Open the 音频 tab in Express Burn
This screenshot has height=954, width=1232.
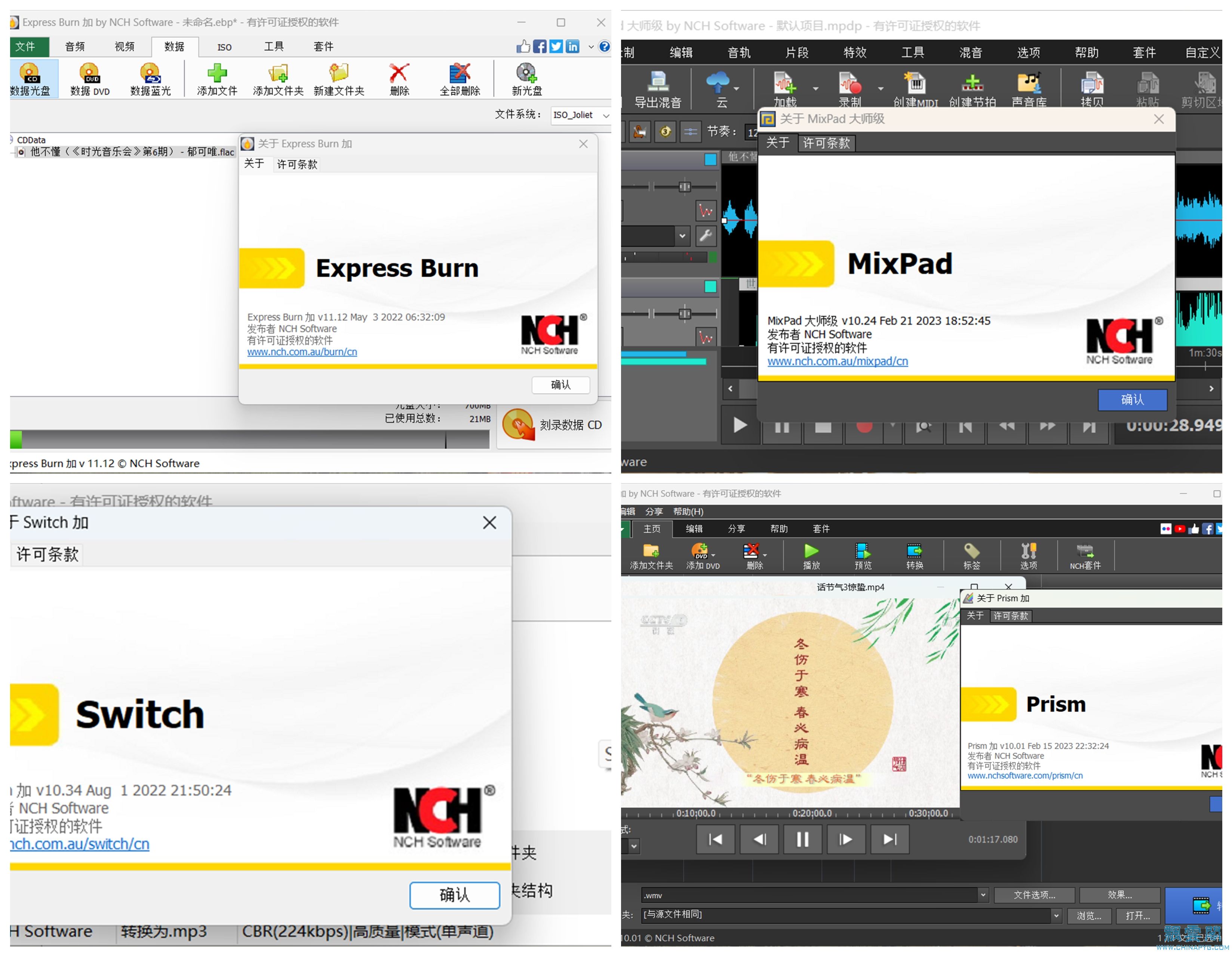pyautogui.click(x=74, y=47)
